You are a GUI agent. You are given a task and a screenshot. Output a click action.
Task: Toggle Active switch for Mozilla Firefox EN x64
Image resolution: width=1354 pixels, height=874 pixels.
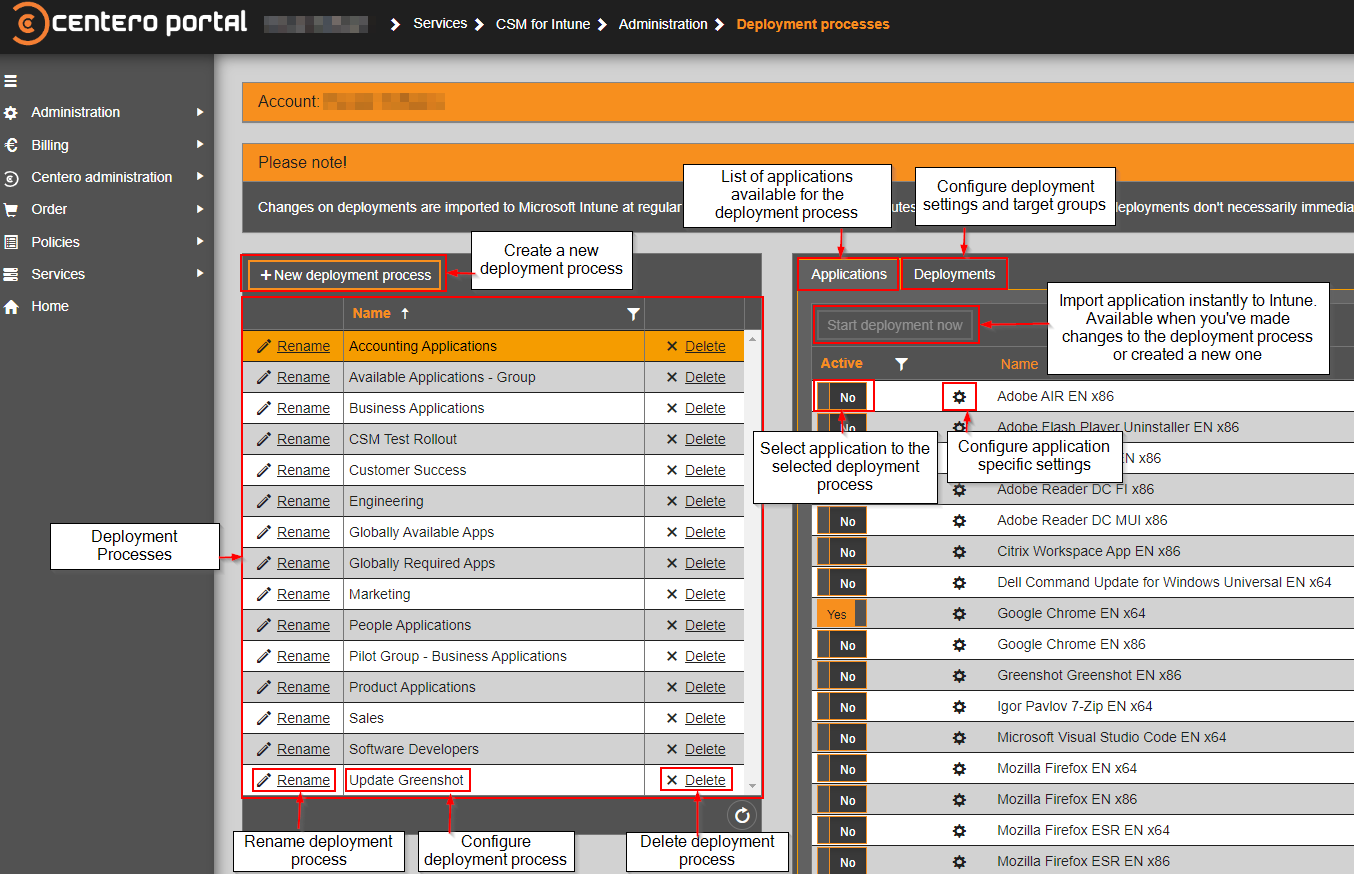click(842, 769)
